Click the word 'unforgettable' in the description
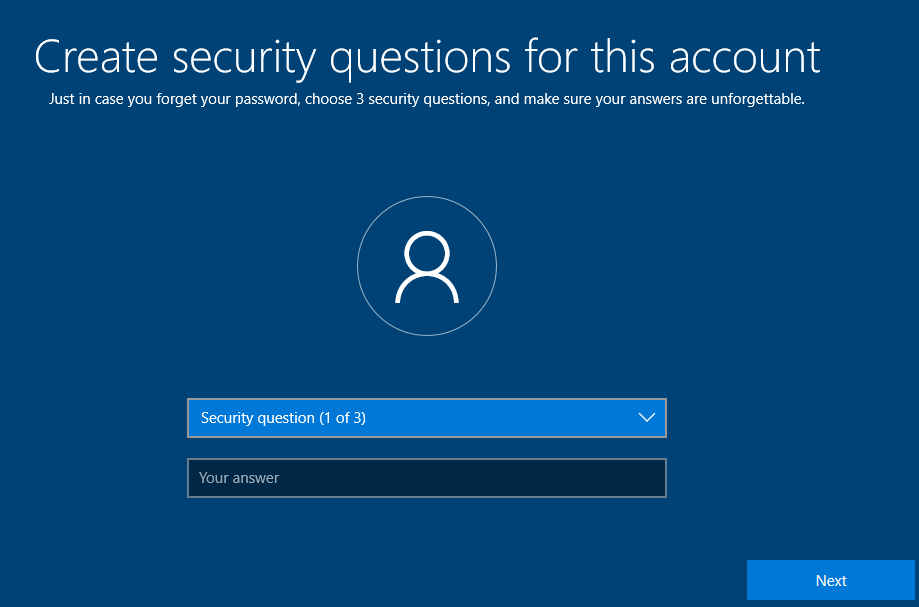The width and height of the screenshot is (919, 607). click(757, 99)
